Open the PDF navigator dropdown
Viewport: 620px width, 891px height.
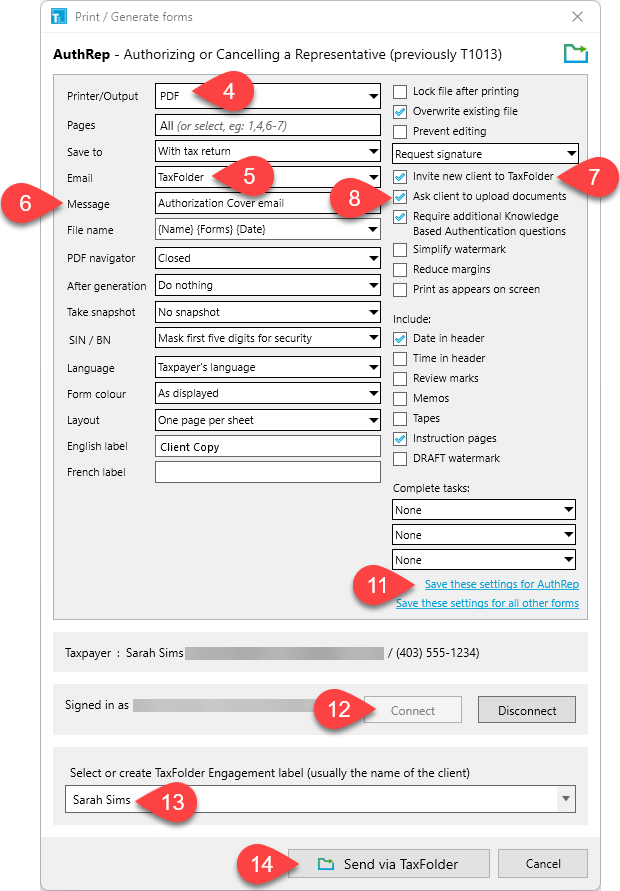click(x=268, y=258)
